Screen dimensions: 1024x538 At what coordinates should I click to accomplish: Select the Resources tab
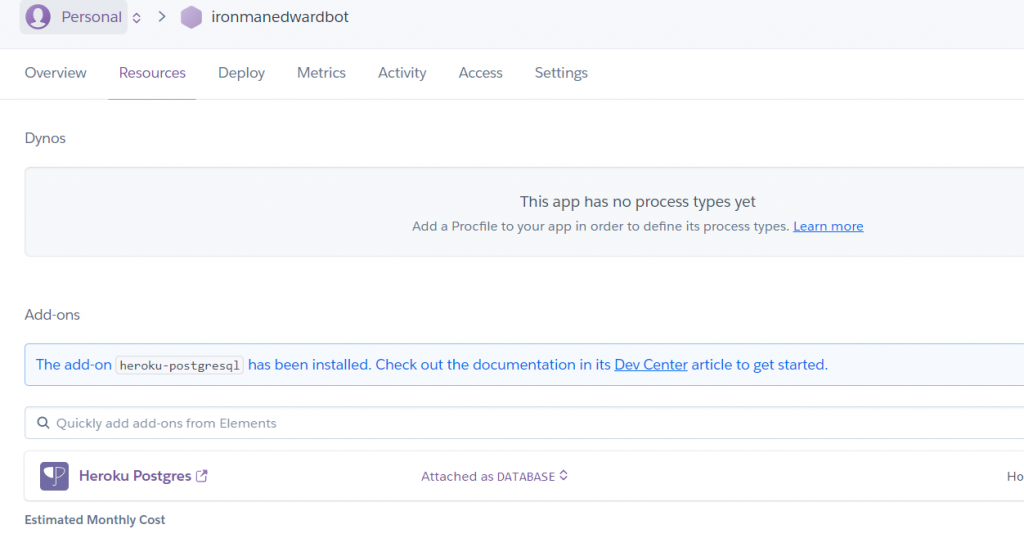point(152,72)
